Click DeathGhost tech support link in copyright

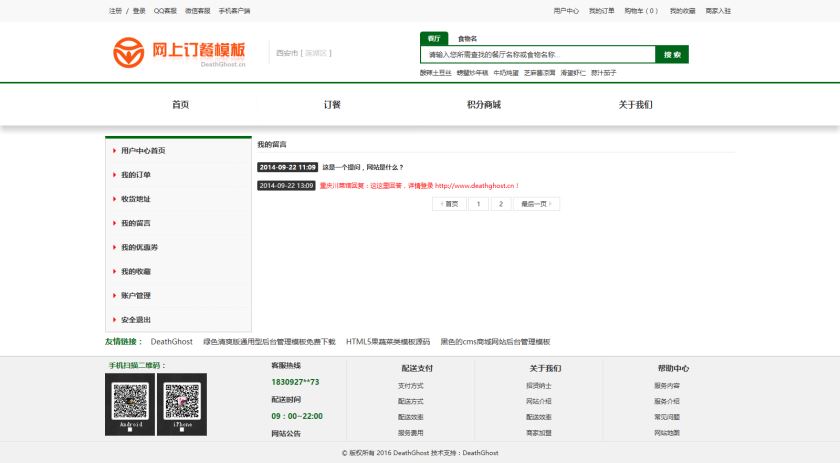pos(481,453)
